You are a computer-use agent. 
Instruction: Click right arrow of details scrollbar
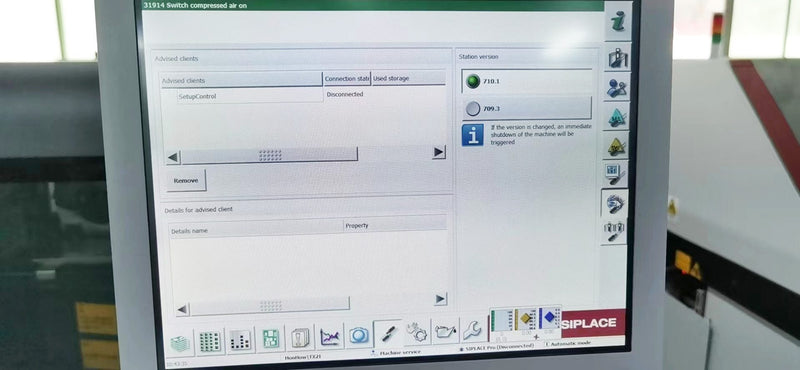441,300
